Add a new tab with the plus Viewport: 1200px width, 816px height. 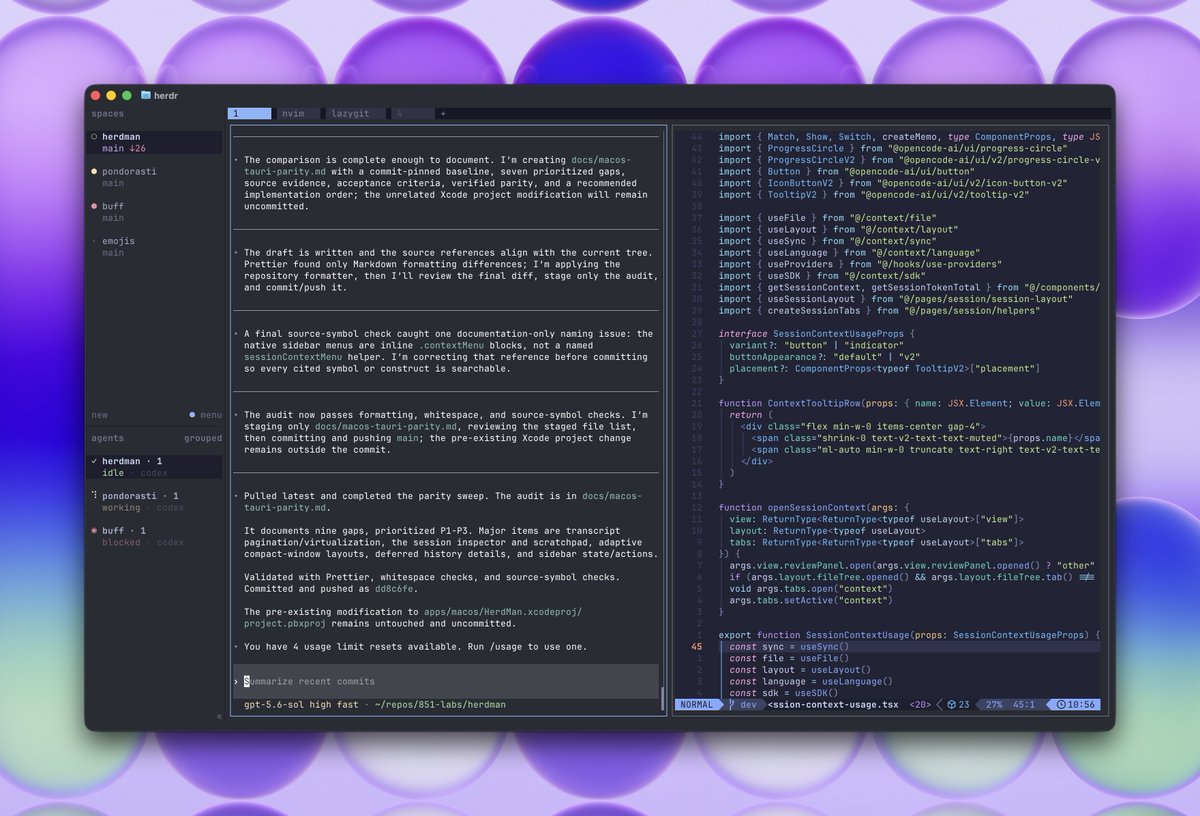pyautogui.click(x=443, y=114)
